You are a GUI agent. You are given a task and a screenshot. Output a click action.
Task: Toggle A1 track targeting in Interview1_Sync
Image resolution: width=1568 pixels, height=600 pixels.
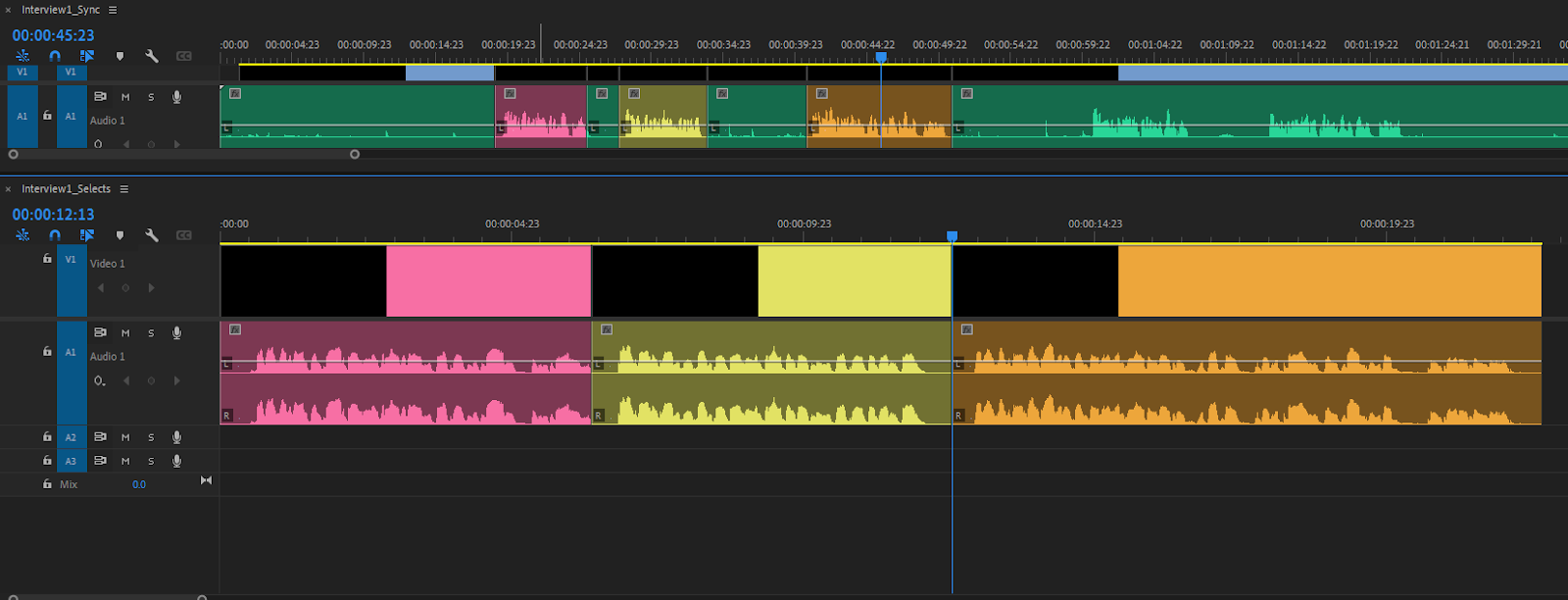[x=71, y=116]
